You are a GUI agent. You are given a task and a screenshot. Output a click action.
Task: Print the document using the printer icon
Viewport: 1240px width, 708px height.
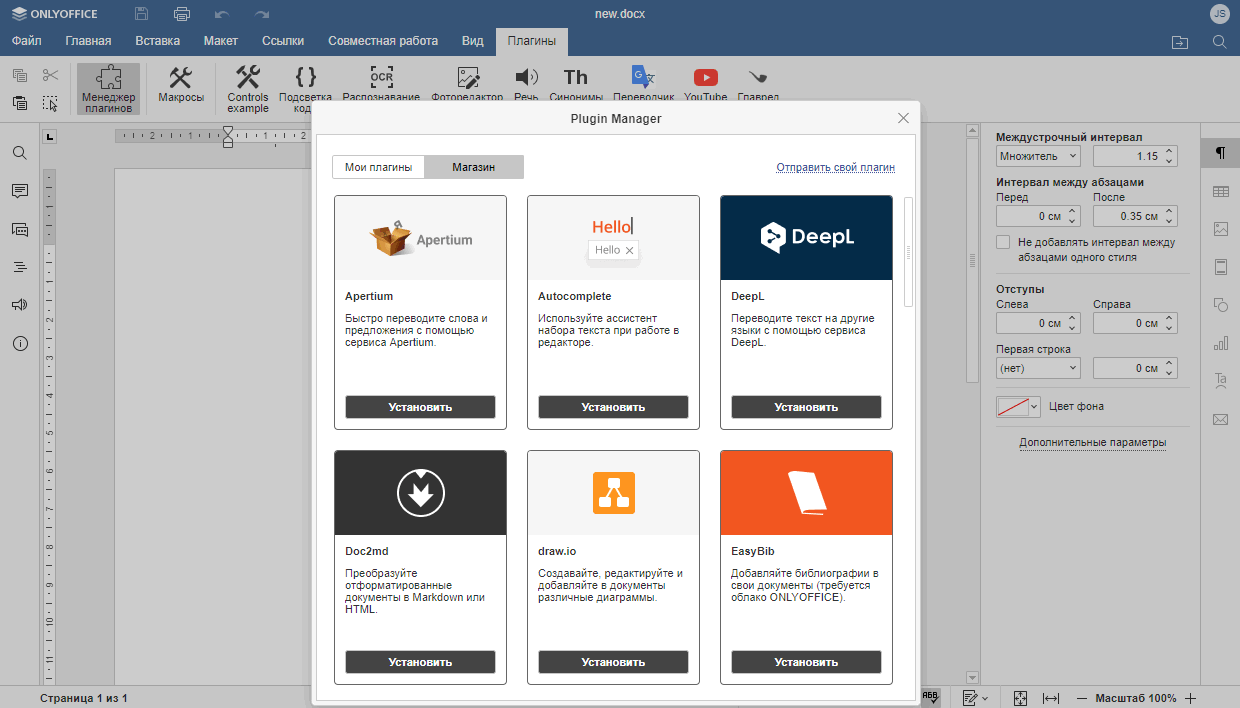point(181,14)
